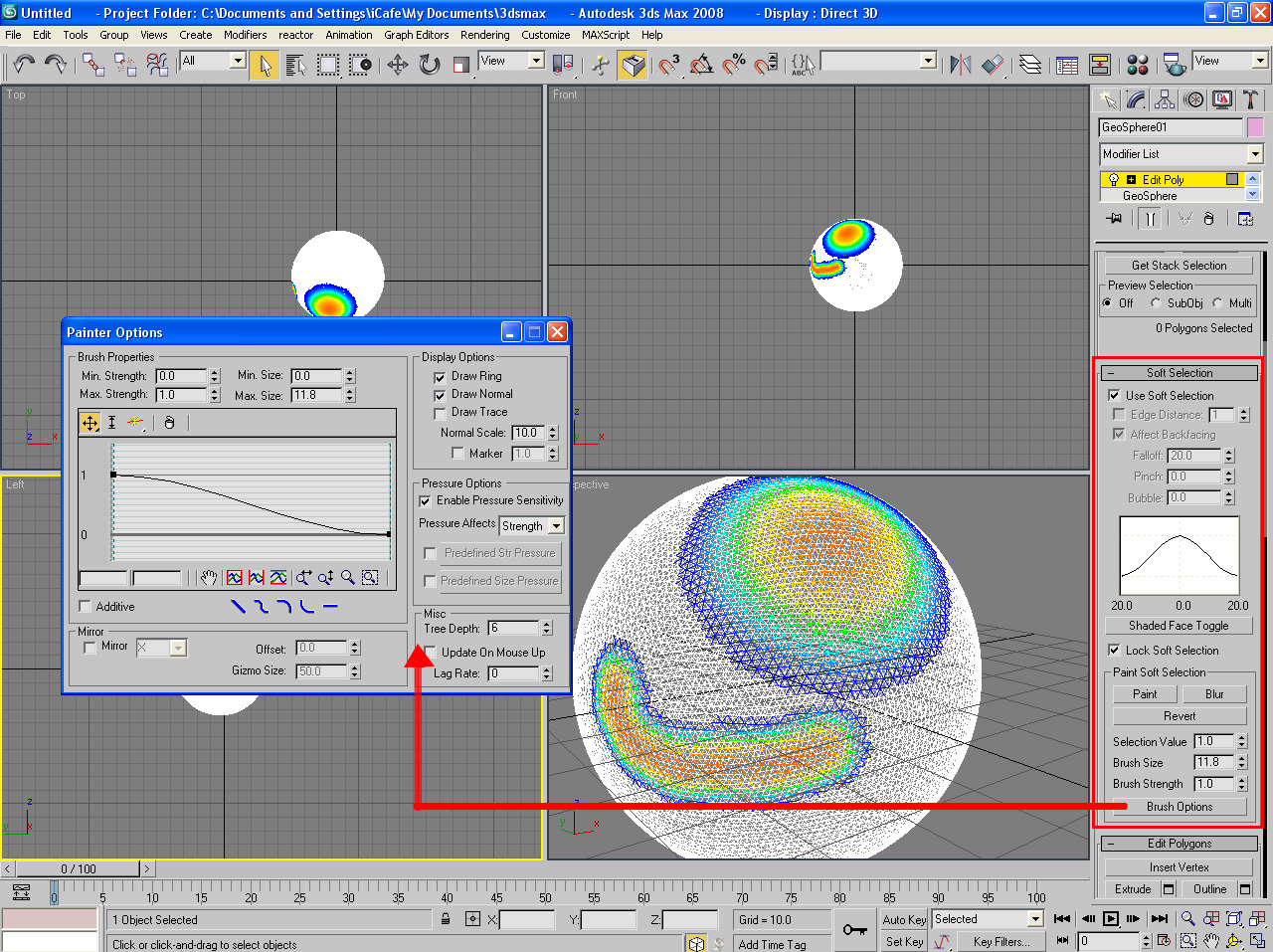Open the reactor menu
The width and height of the screenshot is (1273, 952).
(x=296, y=35)
